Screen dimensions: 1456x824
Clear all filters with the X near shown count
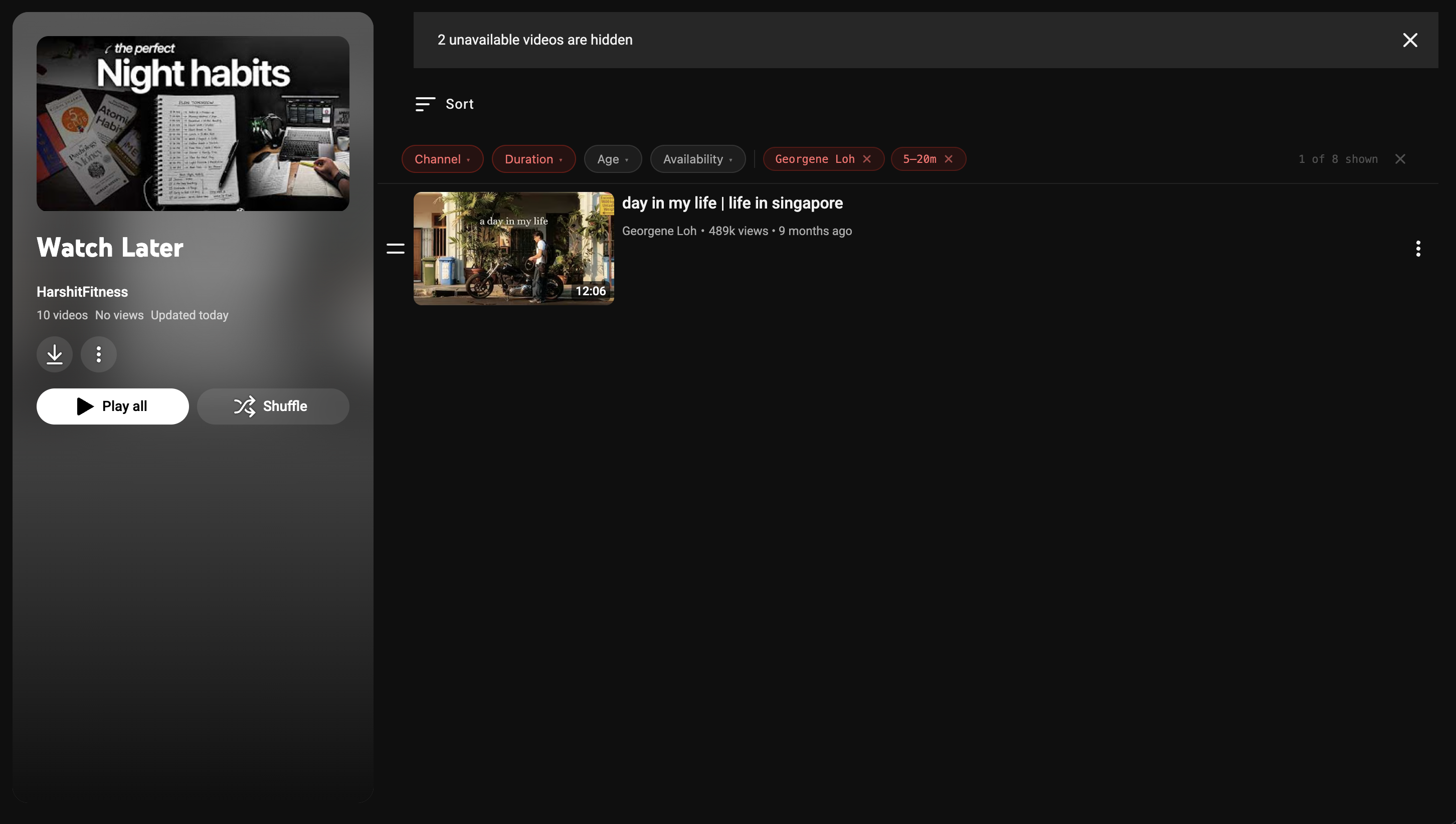coord(1400,159)
